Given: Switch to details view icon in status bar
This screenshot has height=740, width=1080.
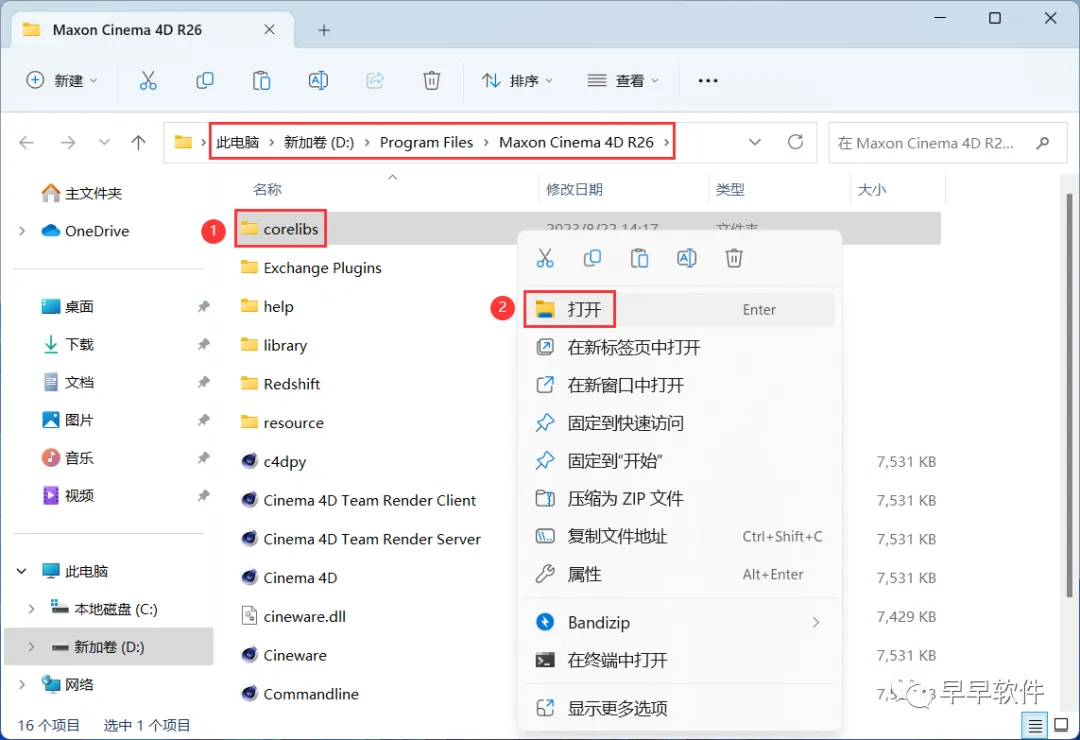Looking at the screenshot, I should pyautogui.click(x=1035, y=725).
